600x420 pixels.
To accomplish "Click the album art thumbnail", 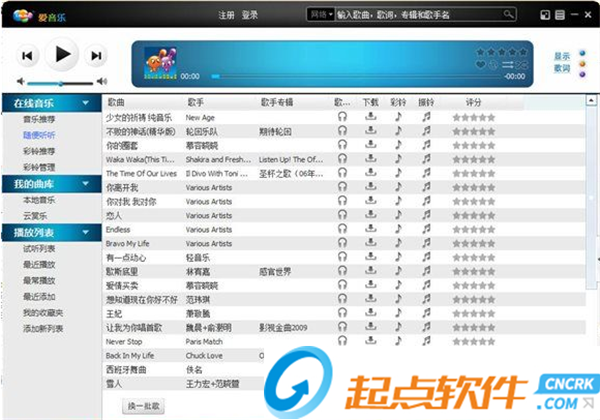I will click(160, 63).
